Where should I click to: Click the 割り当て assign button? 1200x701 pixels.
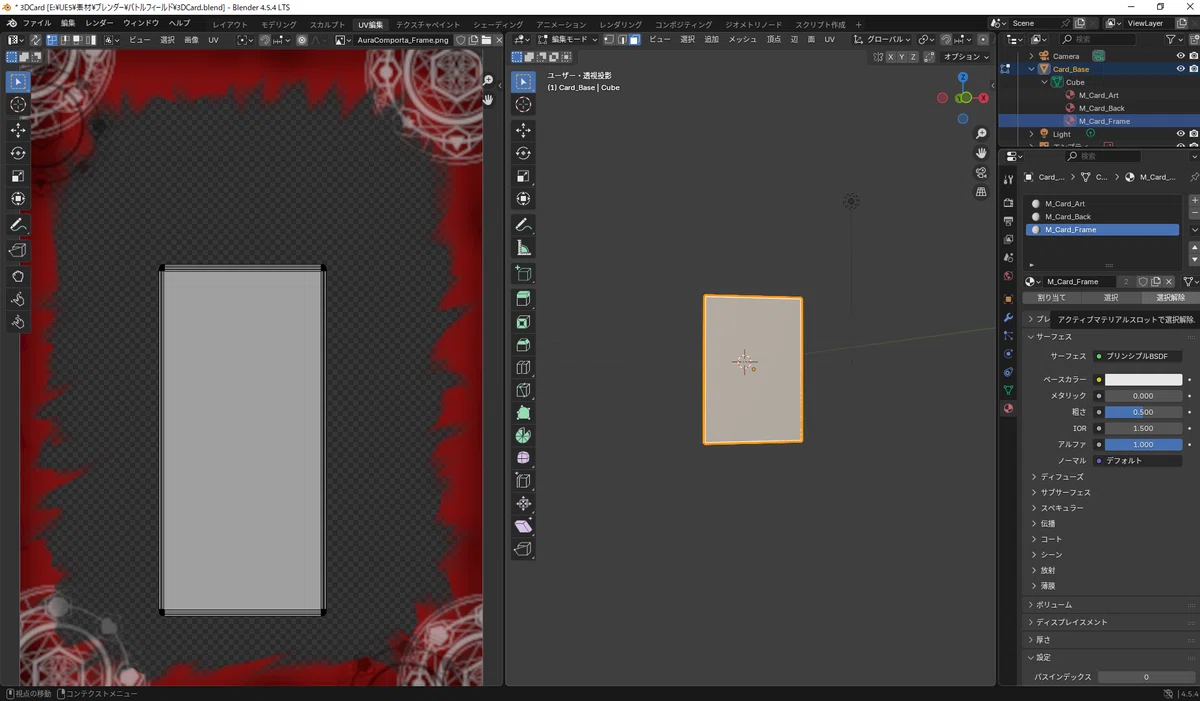click(1051, 298)
